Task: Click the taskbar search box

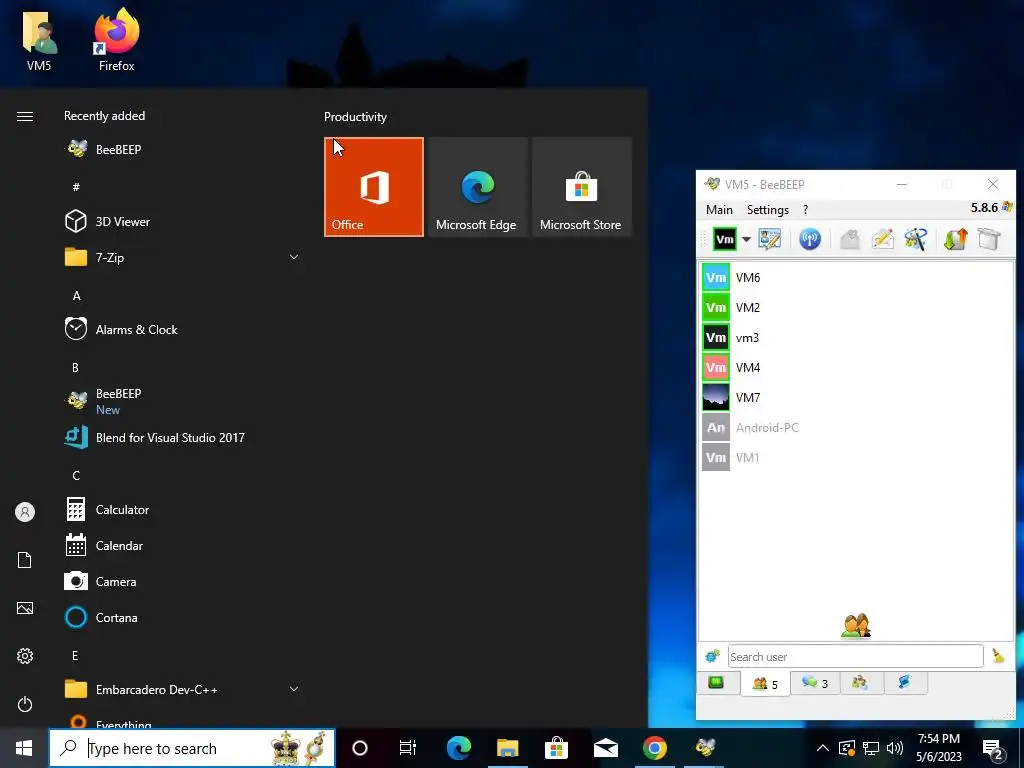Action: (x=192, y=748)
